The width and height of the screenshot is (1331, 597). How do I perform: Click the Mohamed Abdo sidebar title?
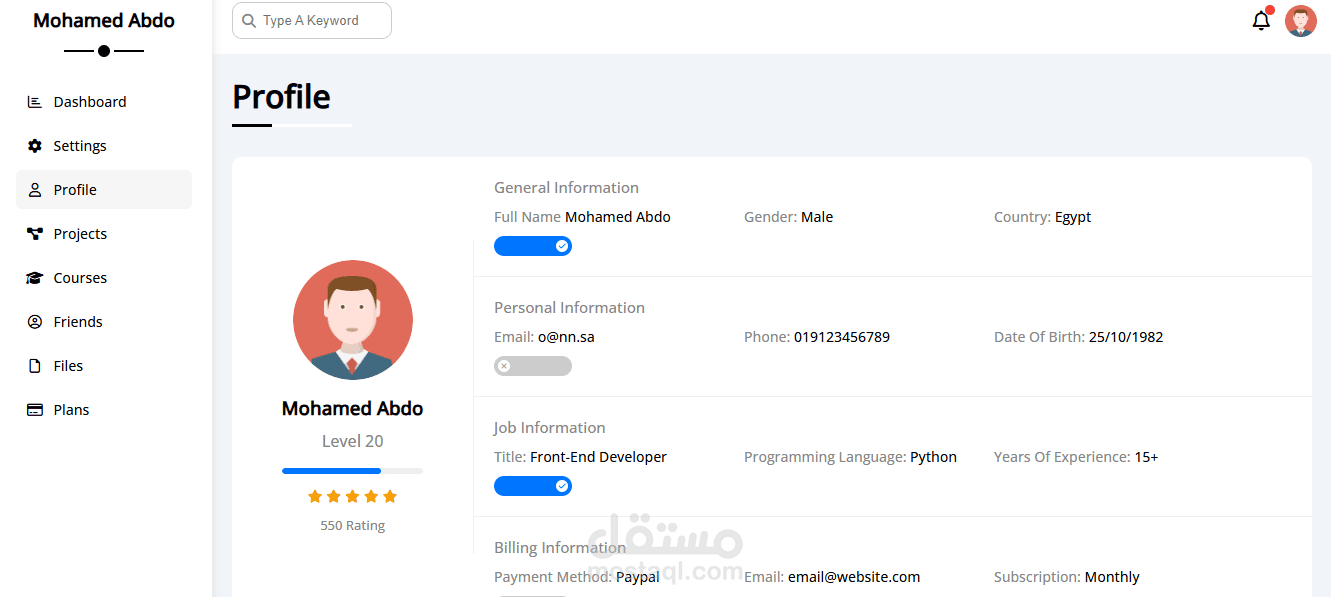pyautogui.click(x=104, y=21)
